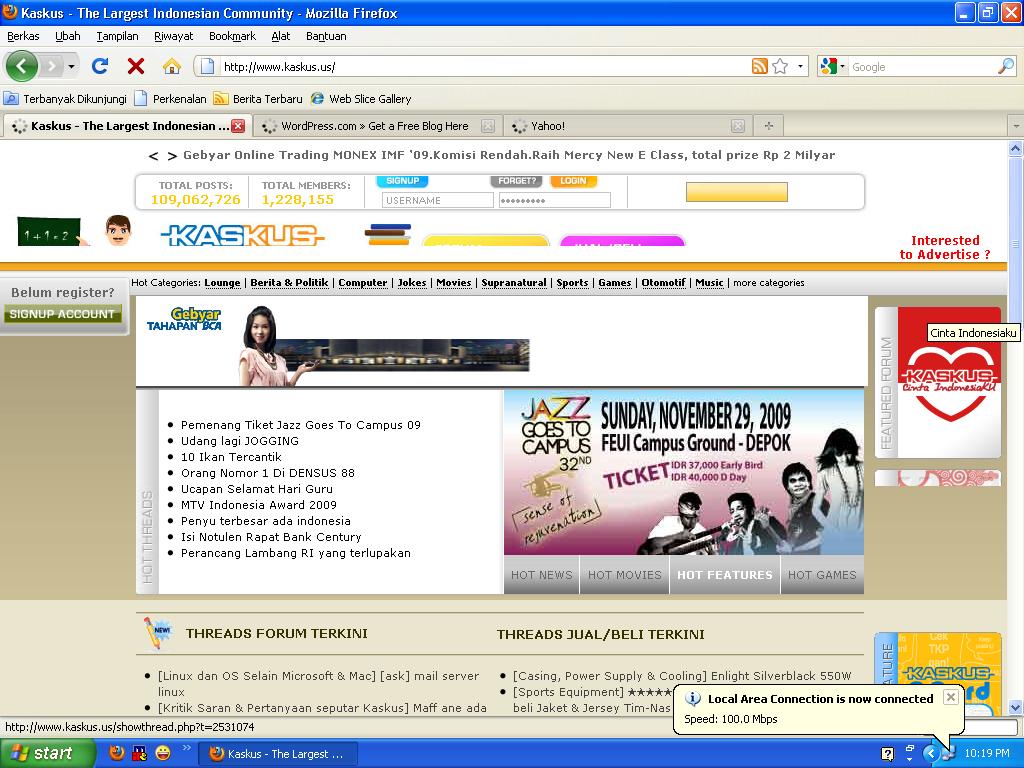
Task: Open a new tab with plus button
Action: pyautogui.click(x=769, y=126)
